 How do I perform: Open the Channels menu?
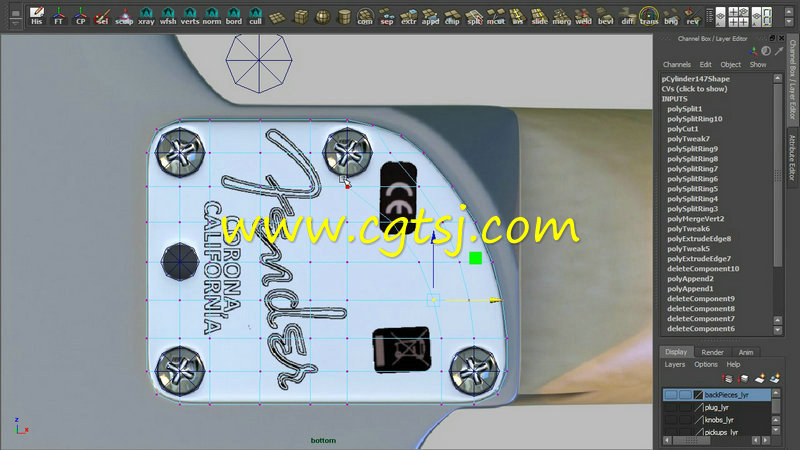pos(677,65)
